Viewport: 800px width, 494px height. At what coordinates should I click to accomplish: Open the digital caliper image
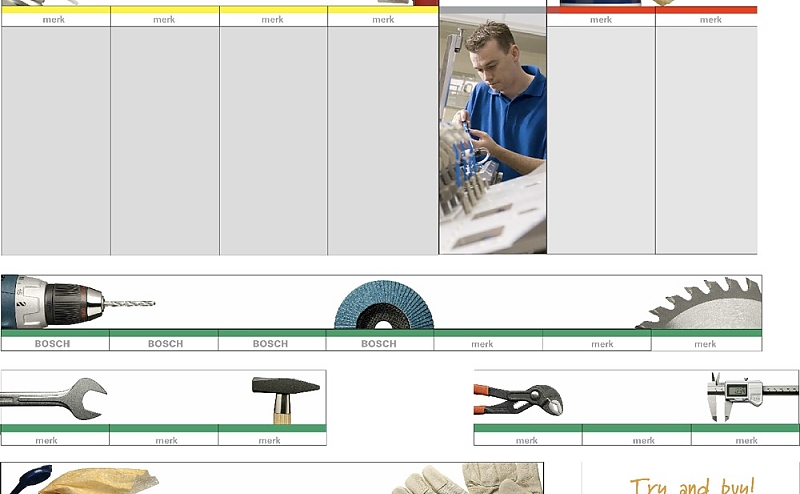tap(753, 397)
